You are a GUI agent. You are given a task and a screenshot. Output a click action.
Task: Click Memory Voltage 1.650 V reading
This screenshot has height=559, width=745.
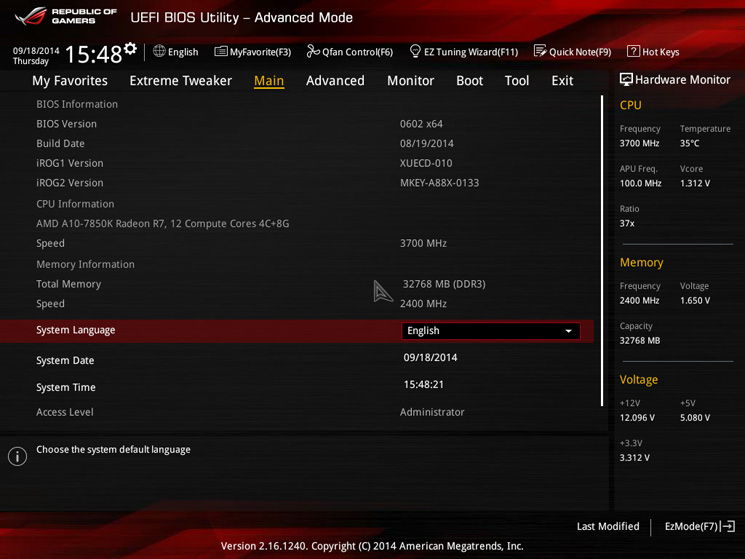tap(695, 301)
